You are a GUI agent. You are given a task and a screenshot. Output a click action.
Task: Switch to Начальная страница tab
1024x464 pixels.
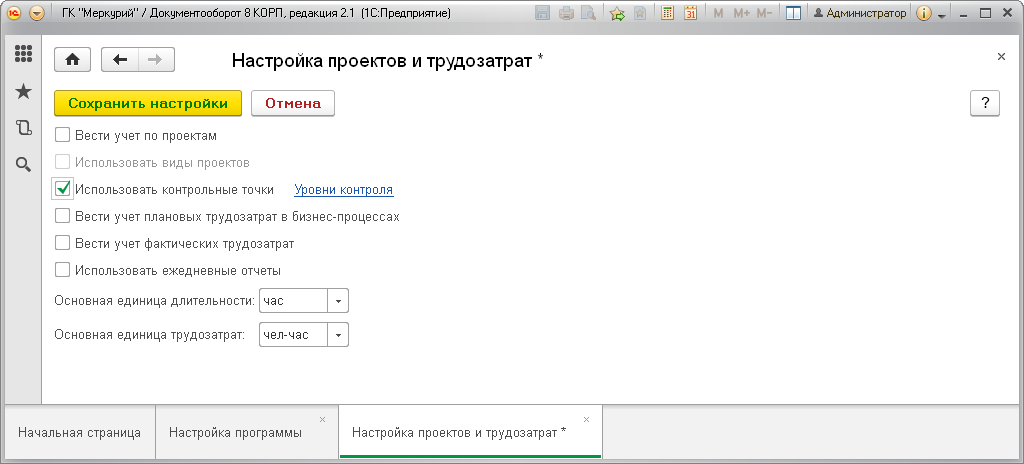[x=79, y=433]
